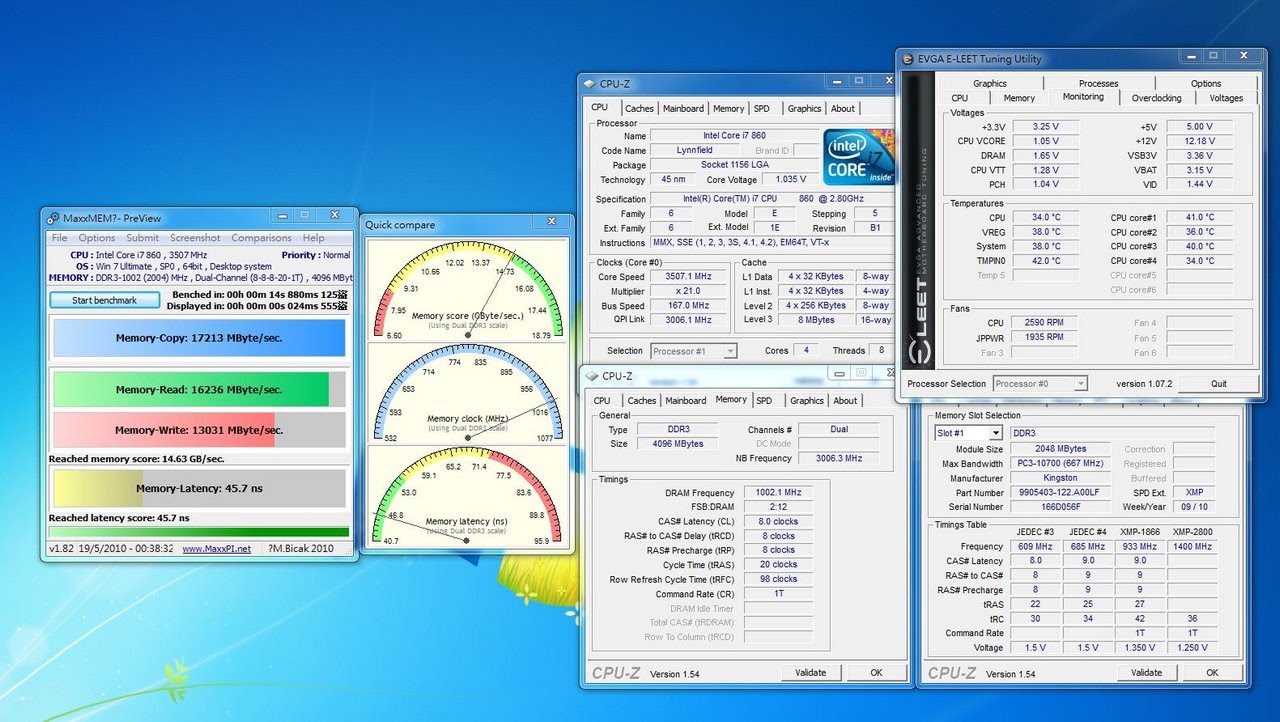
Task: Open the Comparisons menu in MaxxMEM
Action: 262,238
